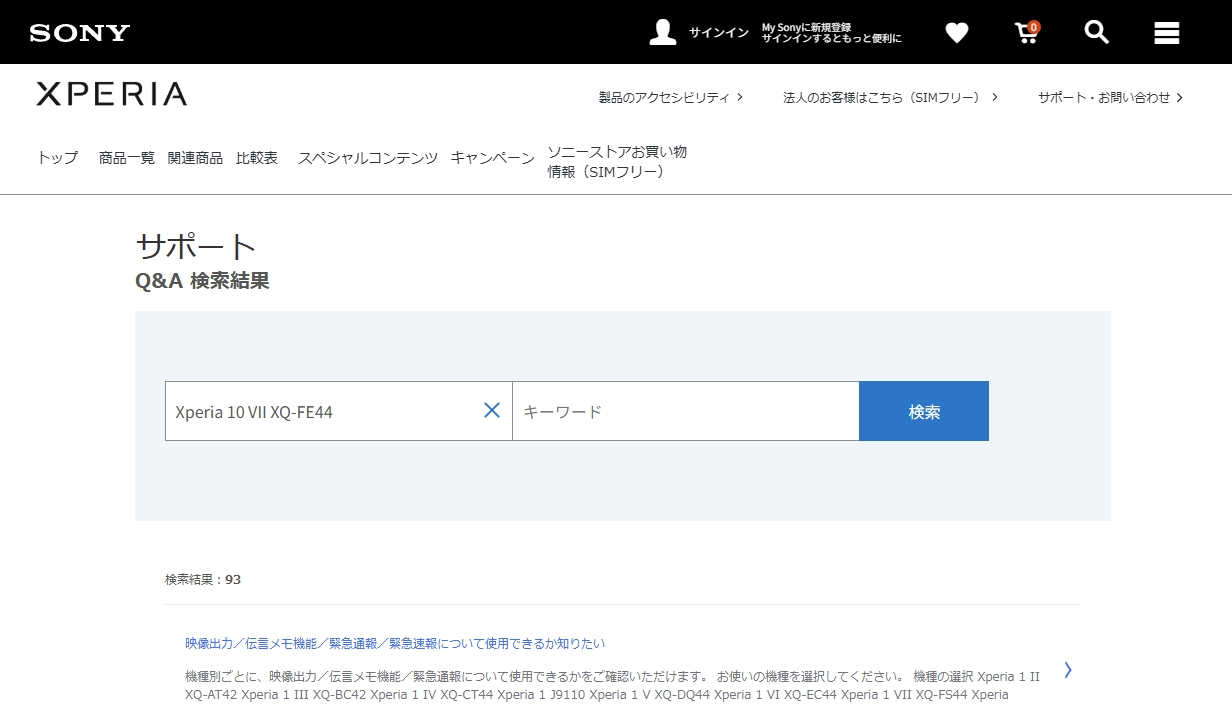The width and height of the screenshot is (1232, 728).
Task: Open サポート・お問い合わせ link
Action: point(1110,97)
